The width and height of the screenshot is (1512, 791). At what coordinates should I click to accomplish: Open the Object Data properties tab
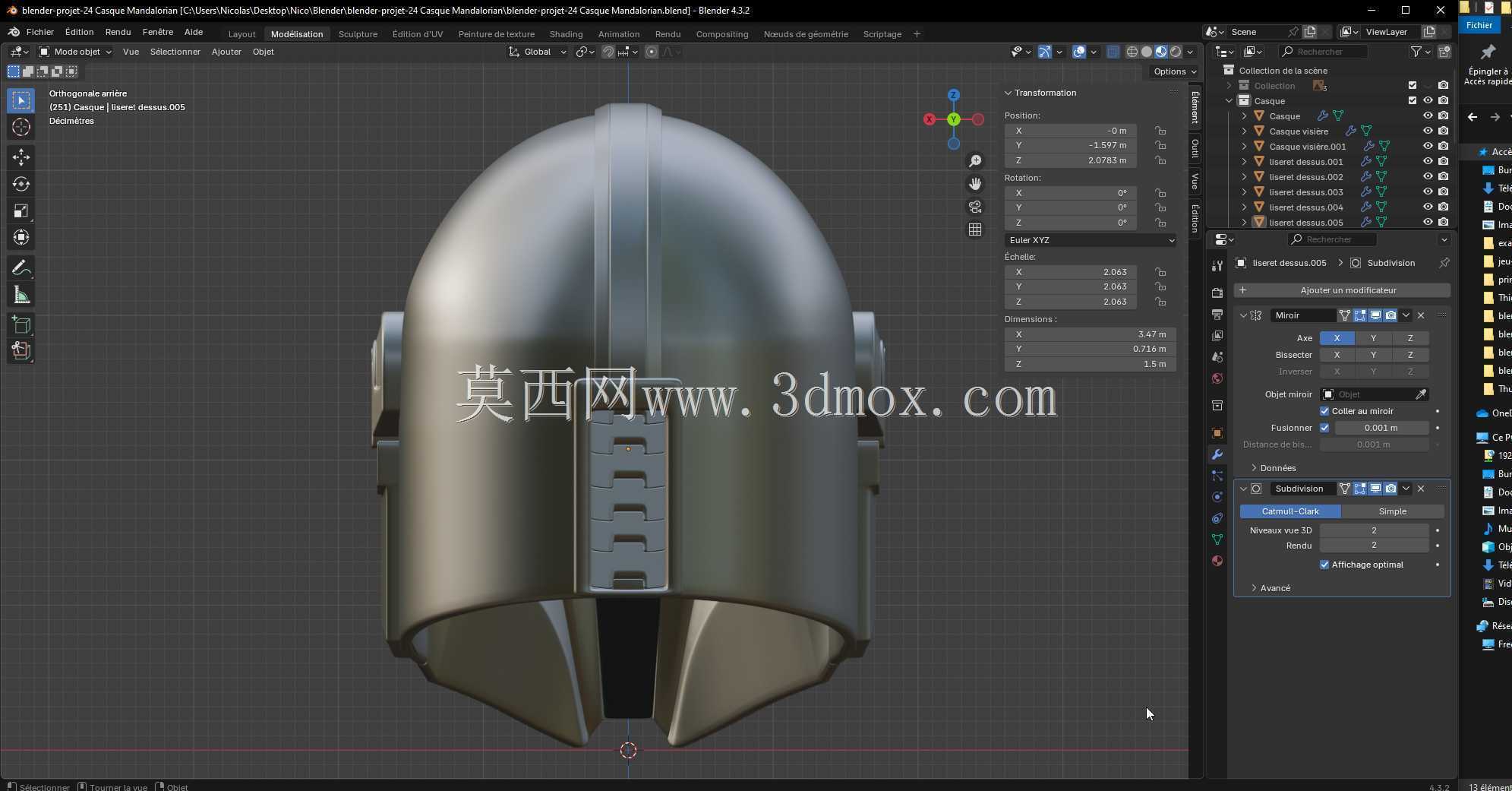(1217, 539)
